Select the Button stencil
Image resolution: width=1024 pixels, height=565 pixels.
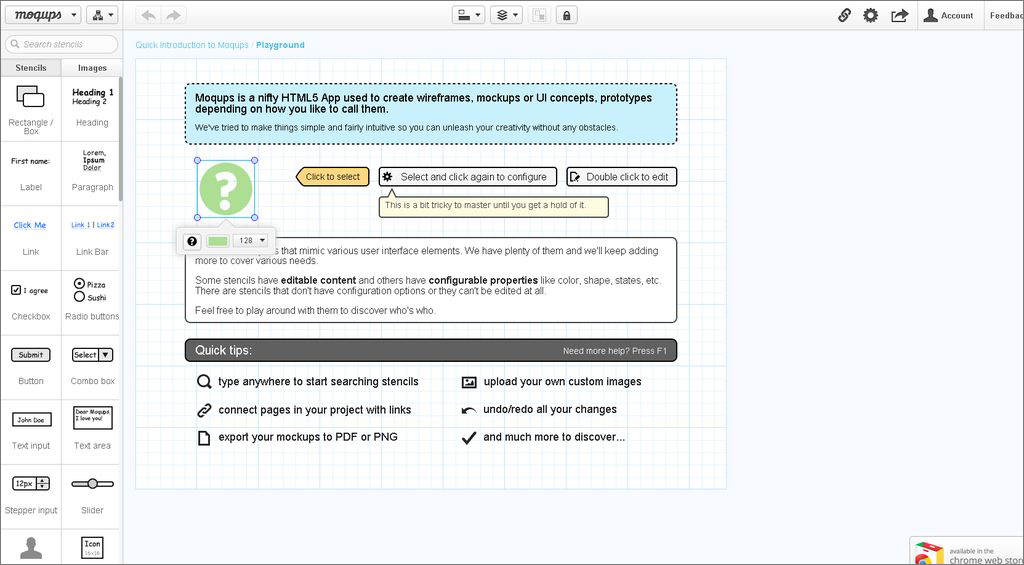pos(31,367)
